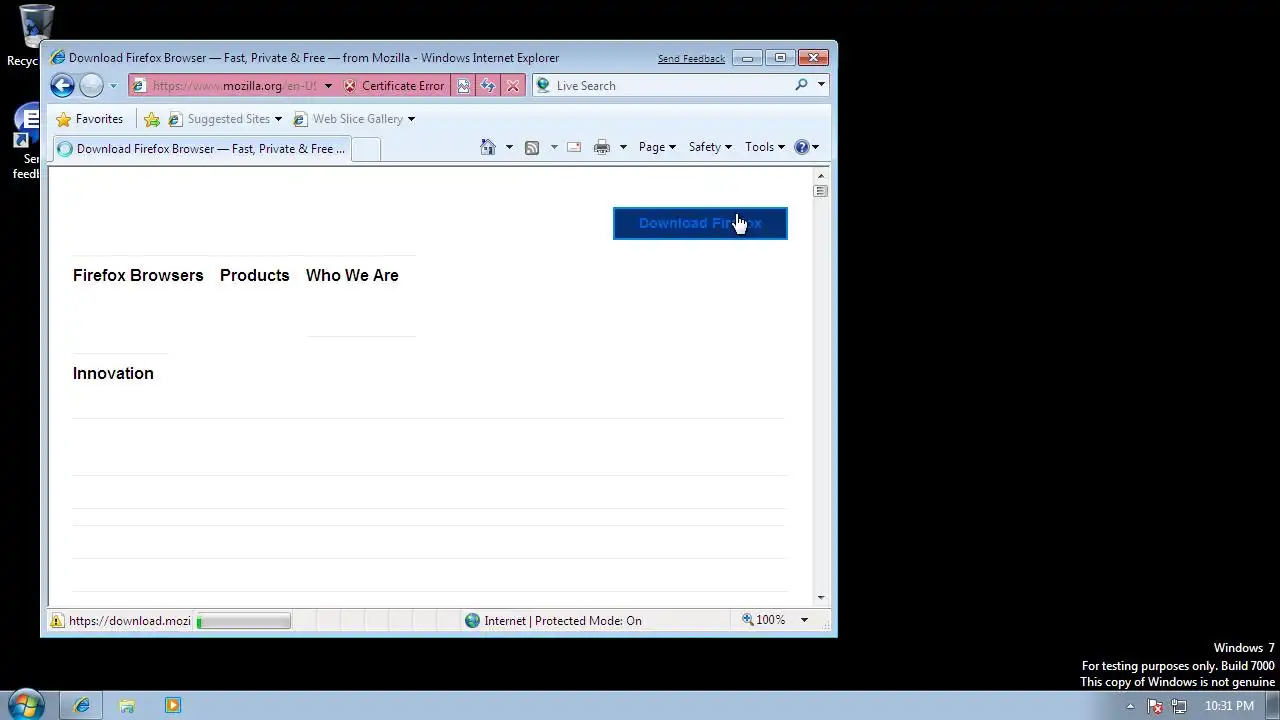The image size is (1280, 720).
Task: Open the recent pages dropdown next to Forward
Action: [113, 86]
